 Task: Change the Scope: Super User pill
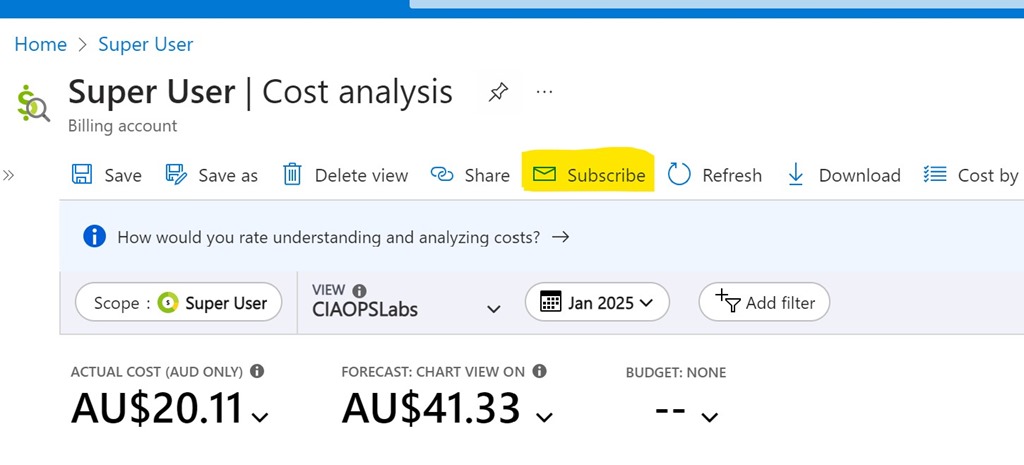click(x=180, y=303)
